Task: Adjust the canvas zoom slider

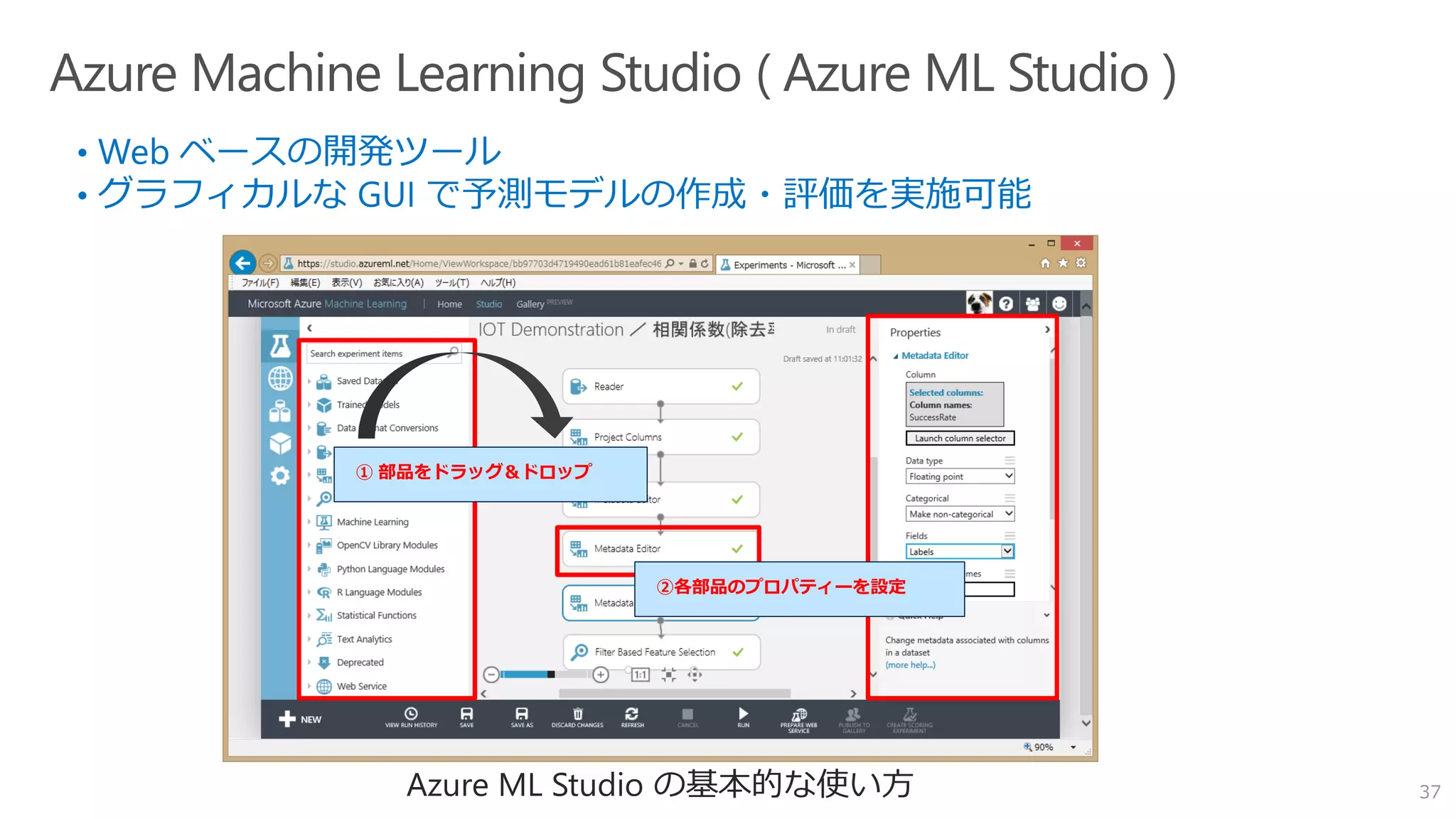Action: point(551,675)
